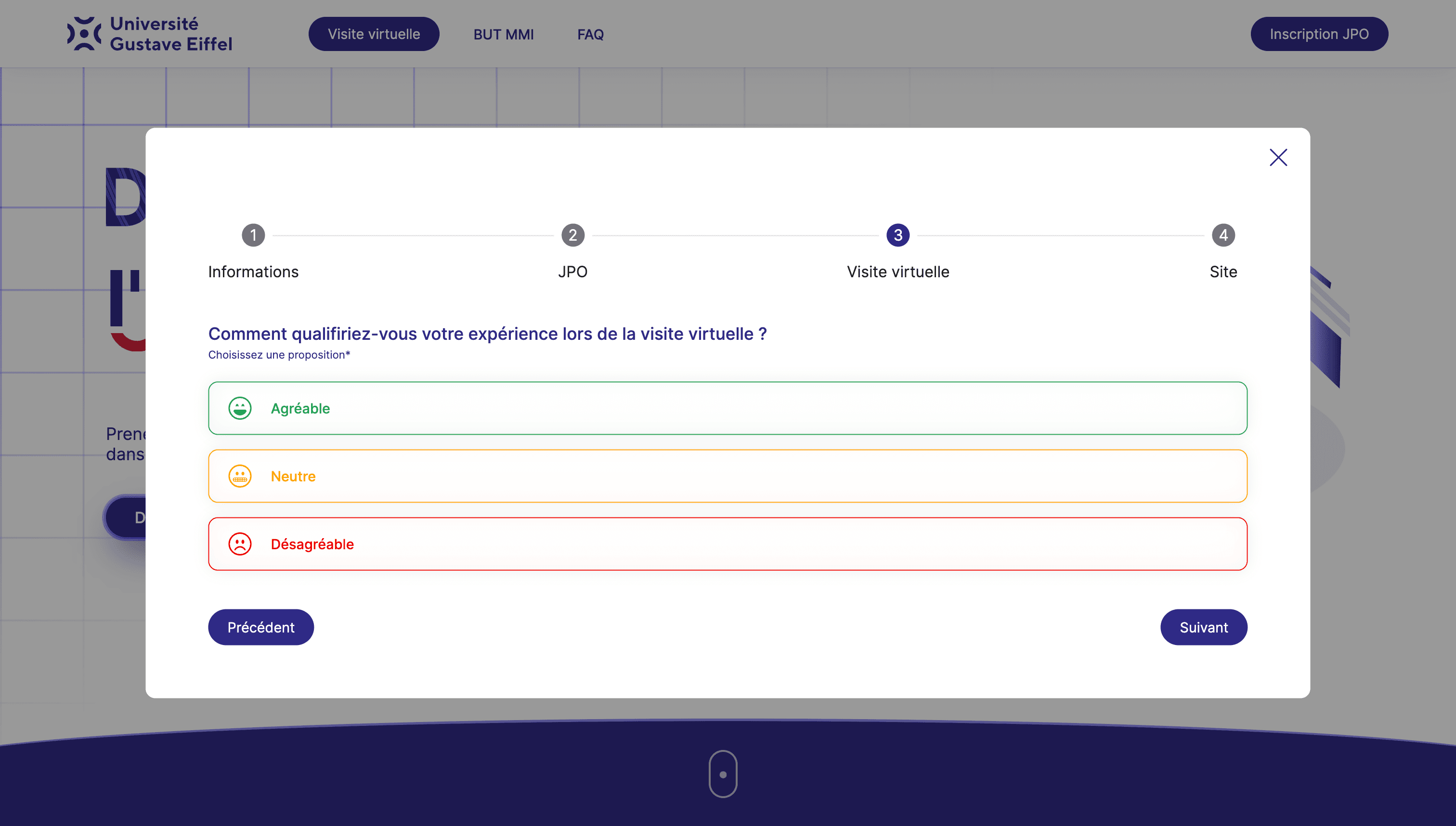
Task: Select the Désagréable option
Action: coord(728,543)
